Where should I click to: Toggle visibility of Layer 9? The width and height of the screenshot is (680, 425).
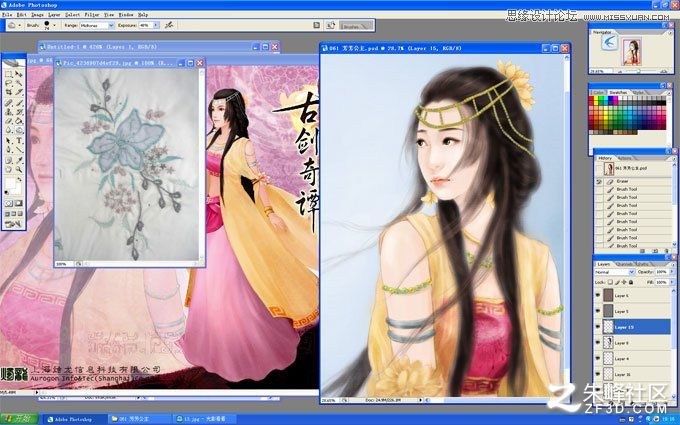tap(598, 343)
